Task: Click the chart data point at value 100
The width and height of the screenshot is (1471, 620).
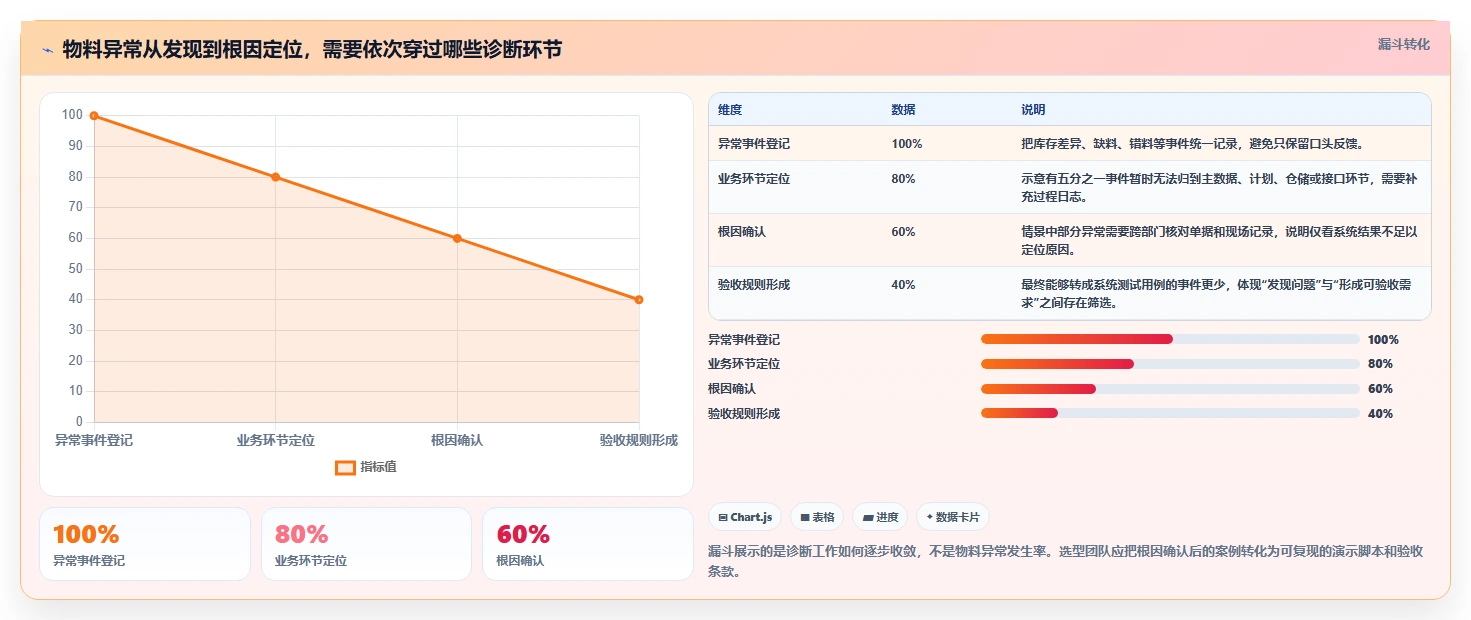Action: pos(94,116)
